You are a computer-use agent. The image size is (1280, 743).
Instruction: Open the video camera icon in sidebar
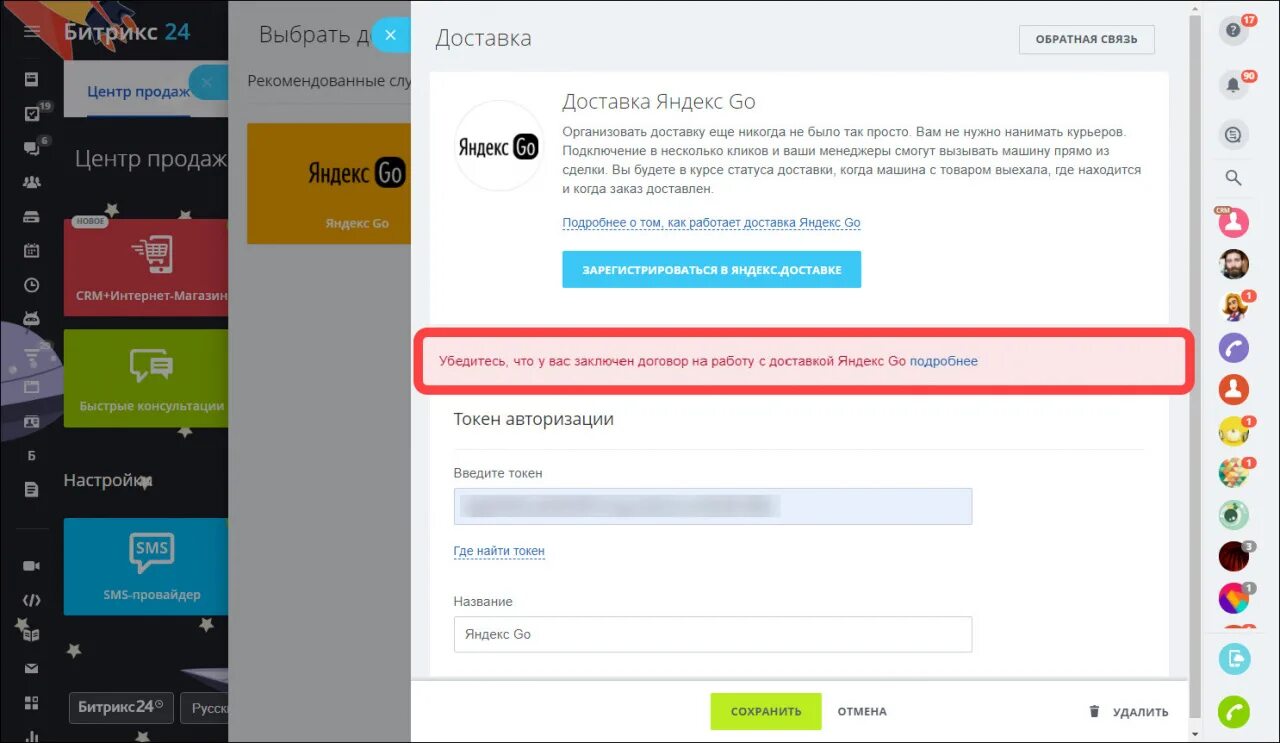click(x=32, y=566)
